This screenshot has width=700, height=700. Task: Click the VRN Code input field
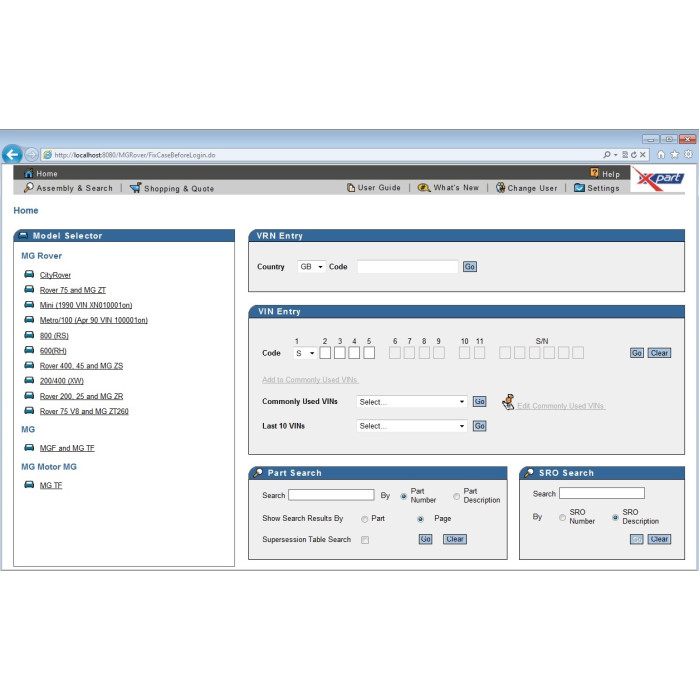coord(407,267)
